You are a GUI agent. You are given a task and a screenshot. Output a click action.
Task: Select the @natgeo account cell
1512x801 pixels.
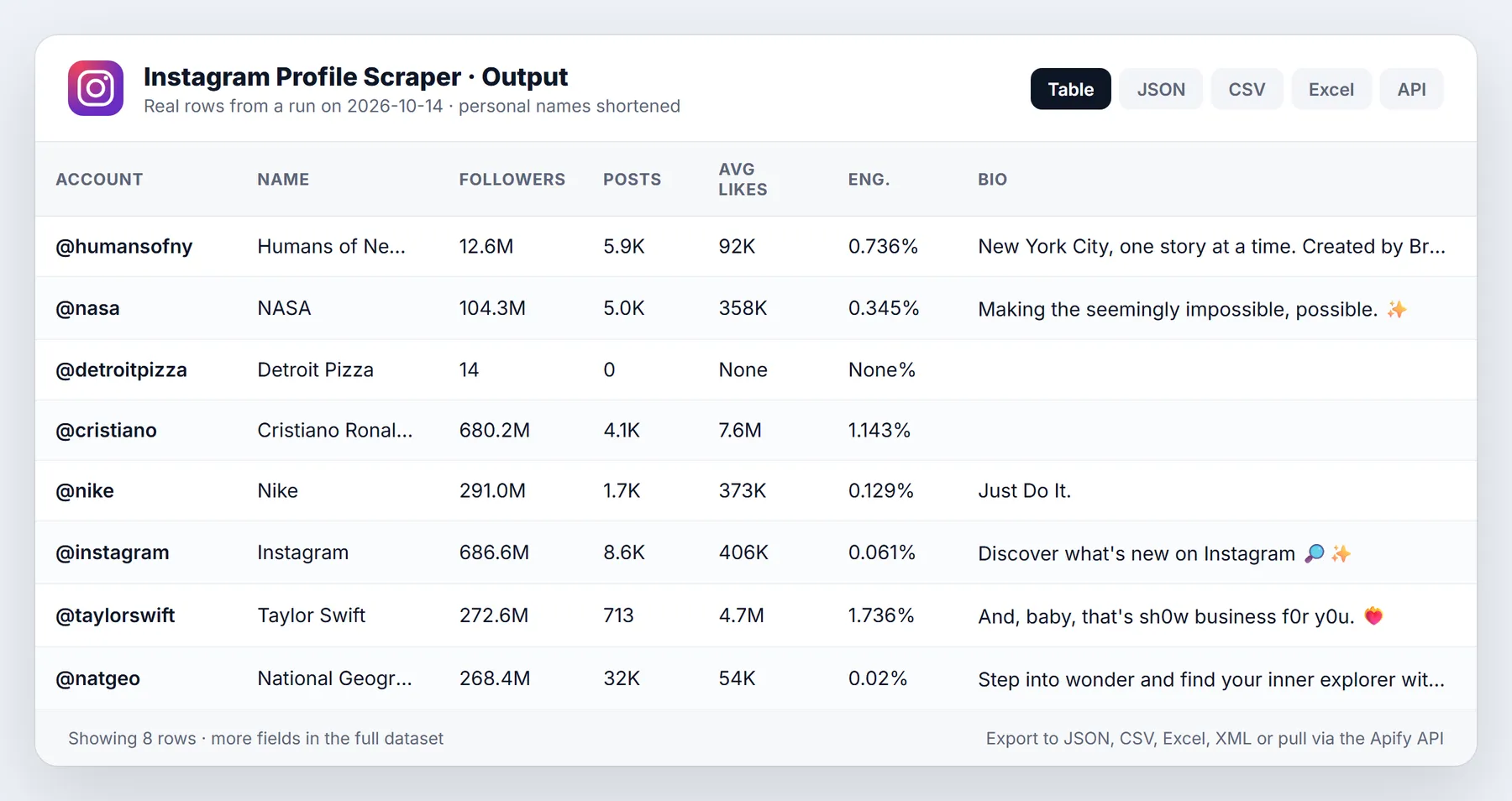[x=97, y=679]
